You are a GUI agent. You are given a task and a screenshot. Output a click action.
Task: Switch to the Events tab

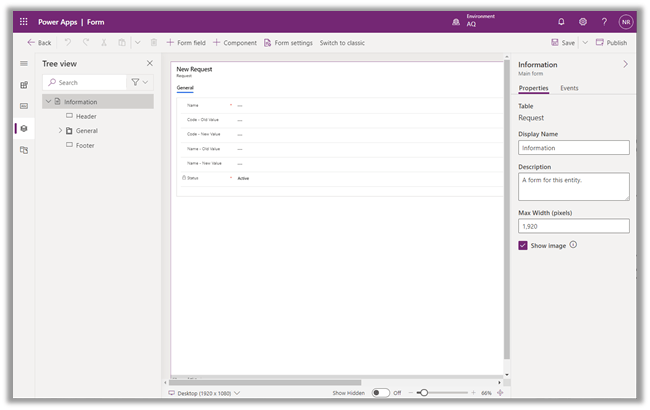pos(569,88)
